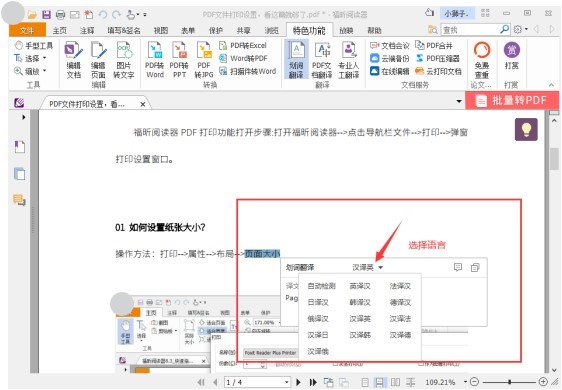Click Word转PDF
The image size is (562, 390).
point(243,58)
